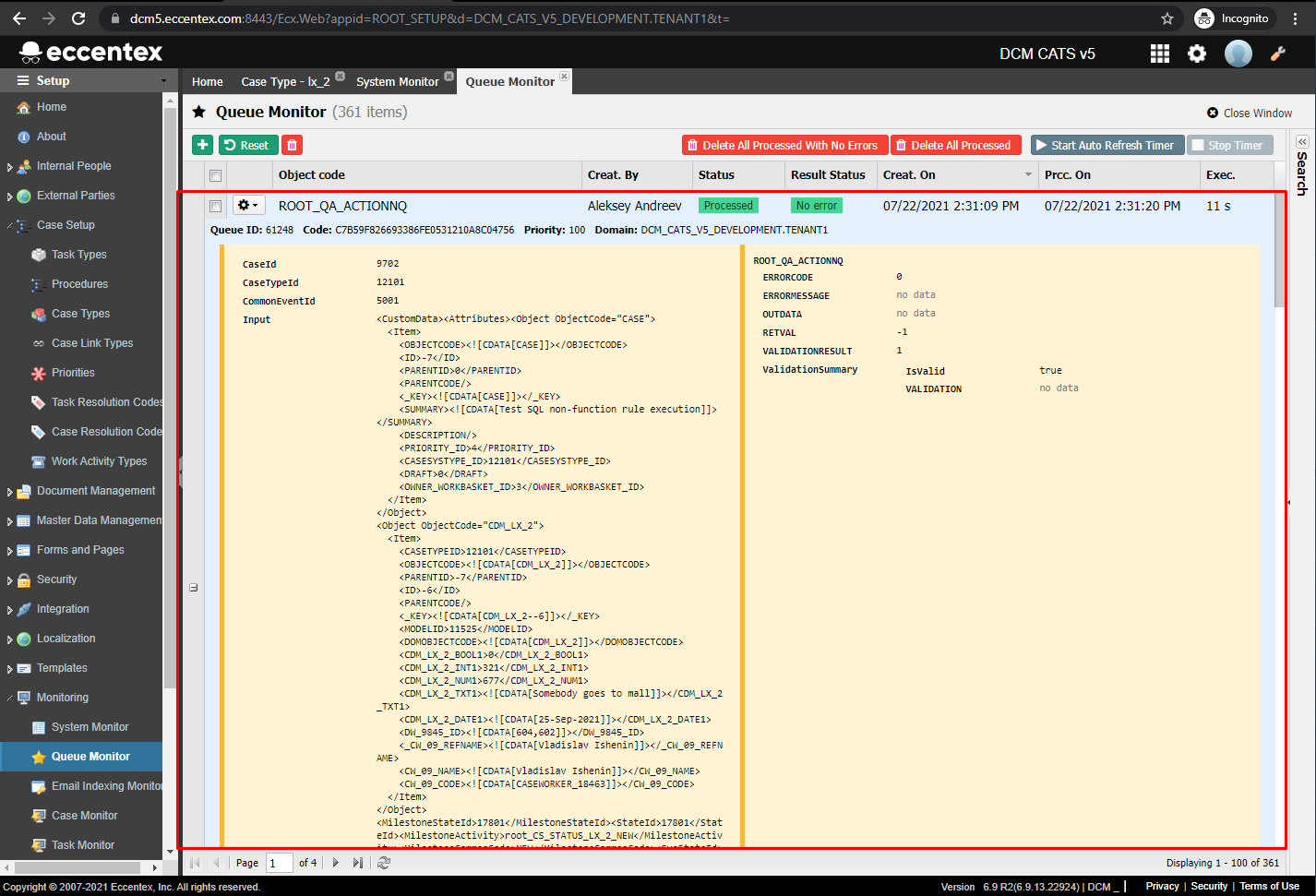
Task: Click the wrench tools icon in header
Action: pyautogui.click(x=1278, y=54)
